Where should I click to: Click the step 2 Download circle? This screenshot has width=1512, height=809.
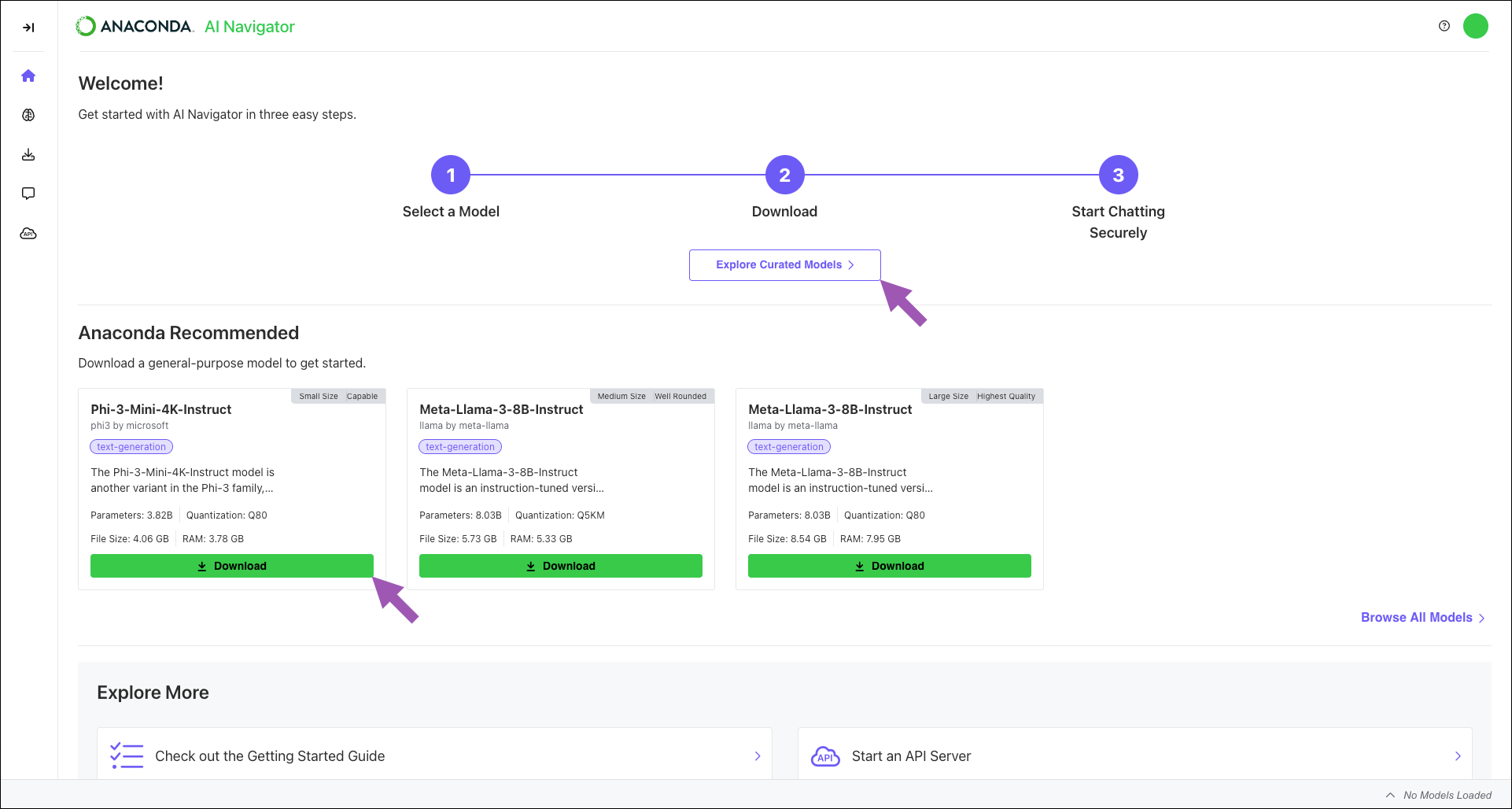tap(784, 175)
